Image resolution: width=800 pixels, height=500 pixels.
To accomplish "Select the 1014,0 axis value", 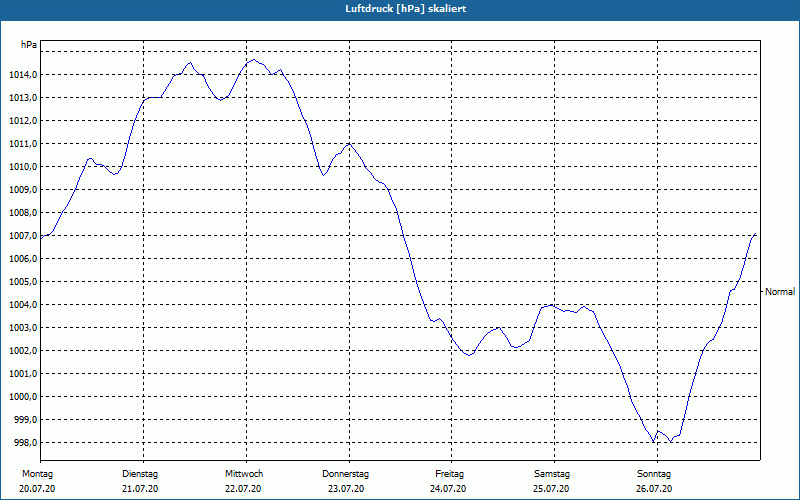I will pos(23,75).
